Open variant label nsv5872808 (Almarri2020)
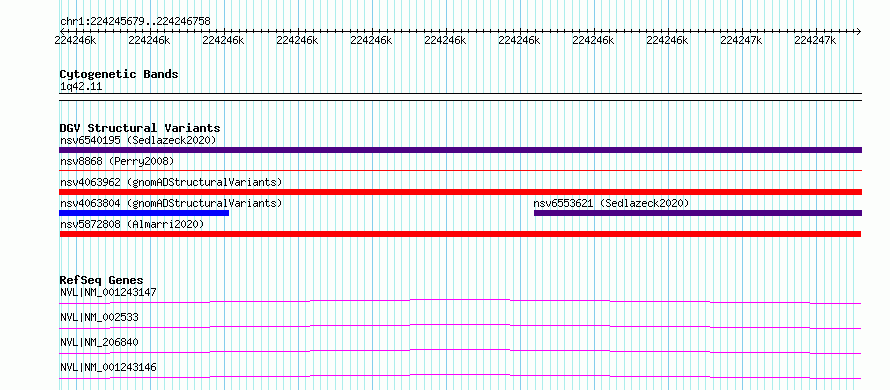Image resolution: width=890 pixels, height=390 pixels. [132, 224]
